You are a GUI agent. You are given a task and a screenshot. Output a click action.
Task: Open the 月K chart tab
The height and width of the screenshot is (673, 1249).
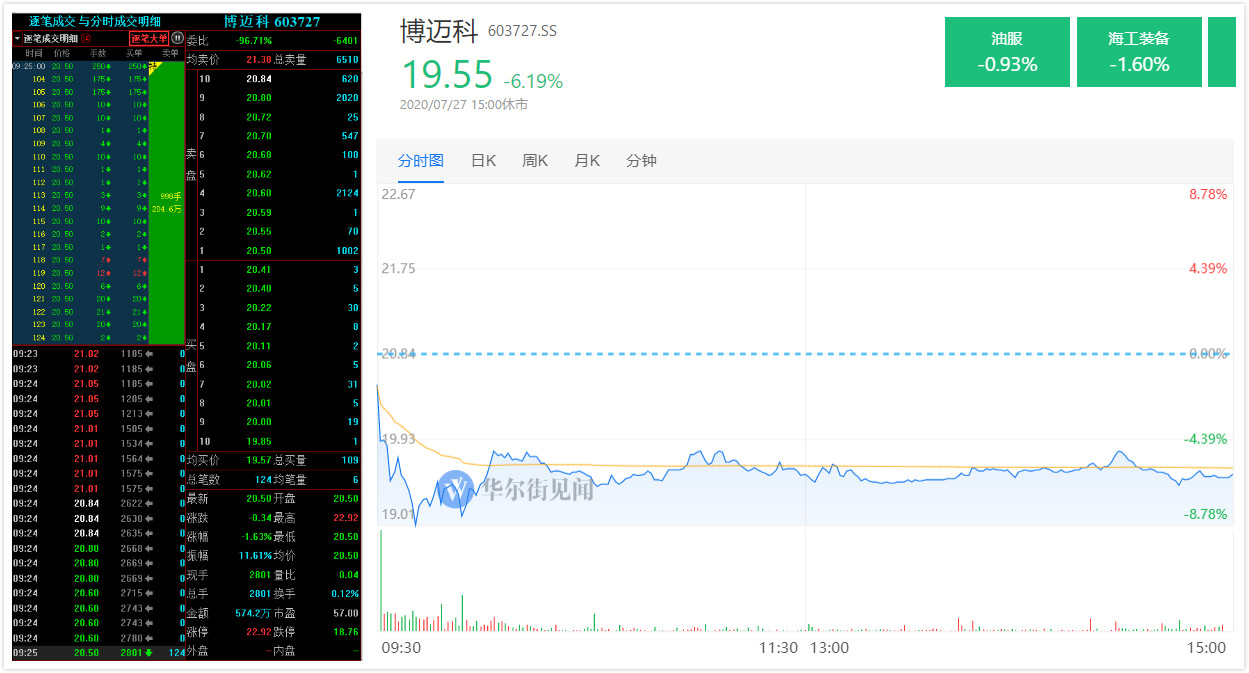[587, 160]
